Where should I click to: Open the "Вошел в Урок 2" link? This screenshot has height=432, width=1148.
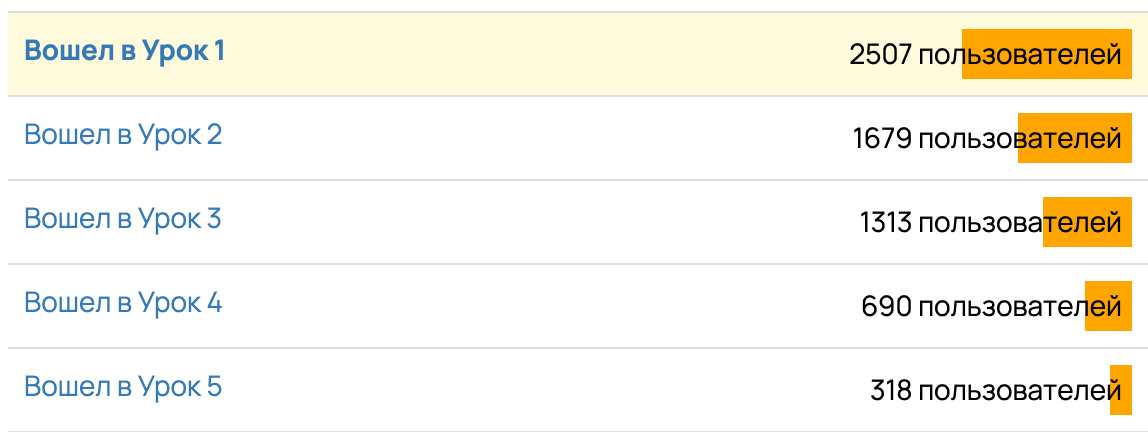click(123, 135)
